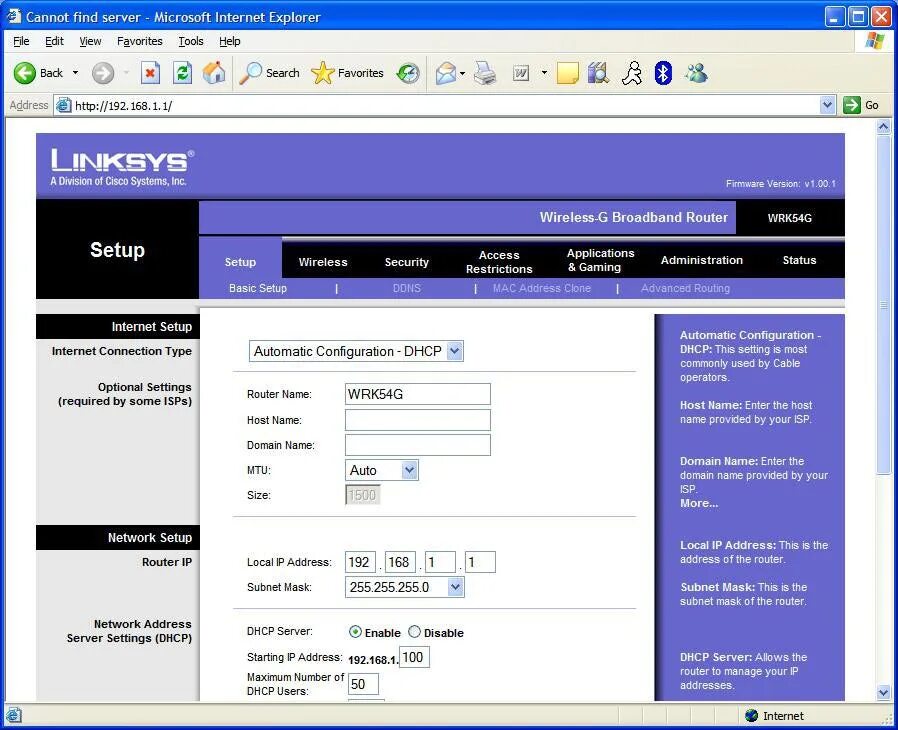
Task: Switch to the Wireless tab
Action: [323, 262]
